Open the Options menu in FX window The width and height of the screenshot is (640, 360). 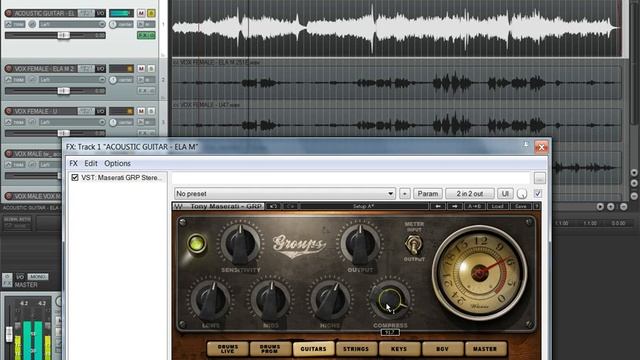point(118,163)
